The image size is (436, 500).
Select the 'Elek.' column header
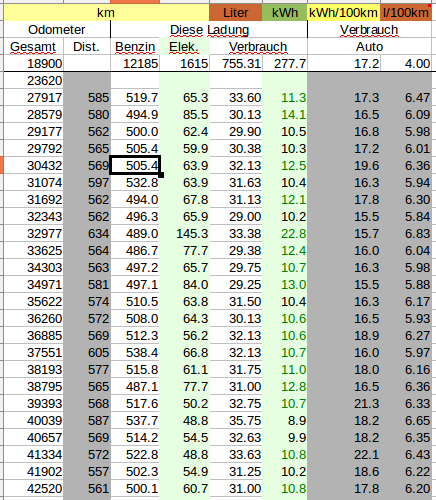(x=184, y=47)
